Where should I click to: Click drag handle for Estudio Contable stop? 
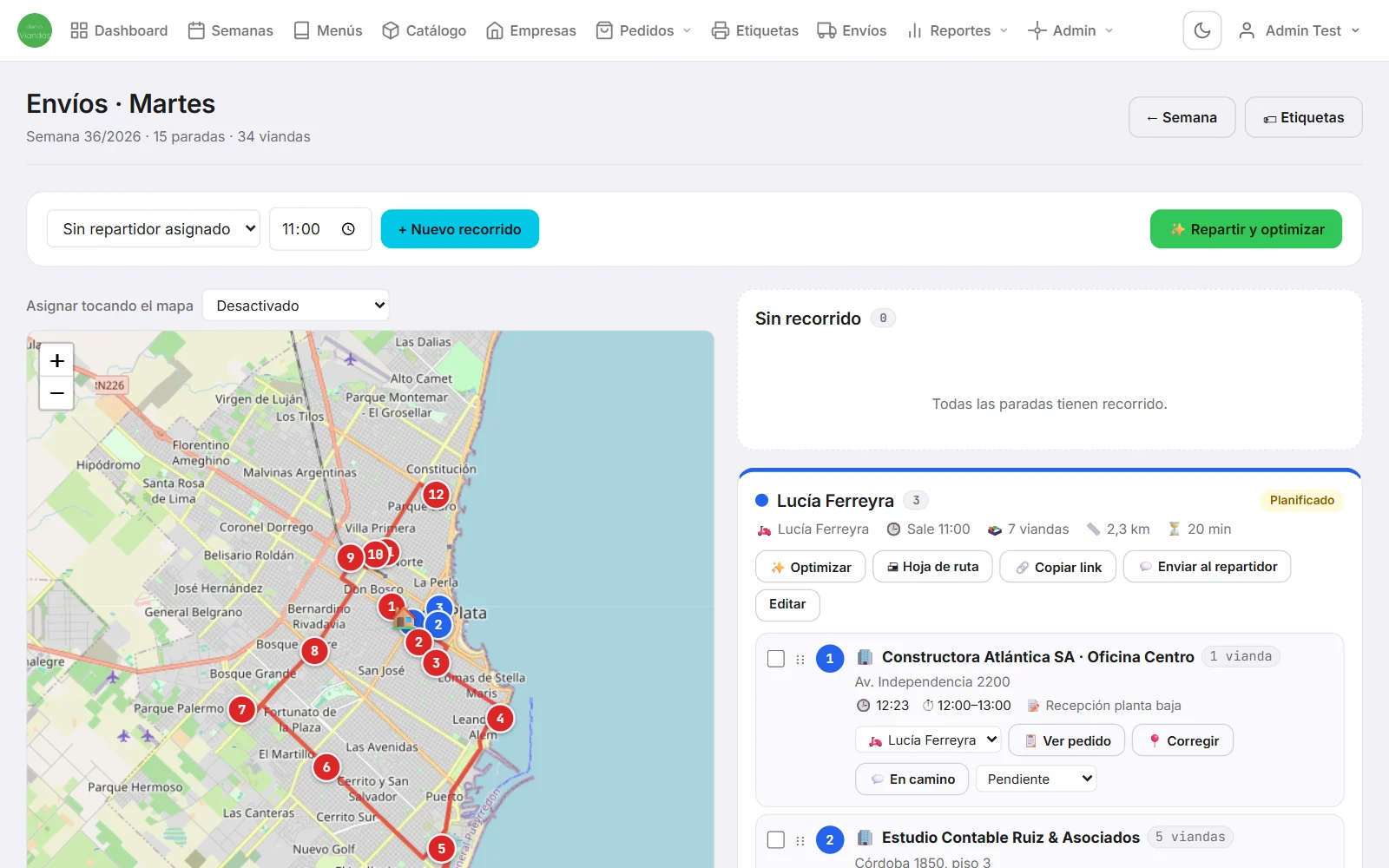800,839
